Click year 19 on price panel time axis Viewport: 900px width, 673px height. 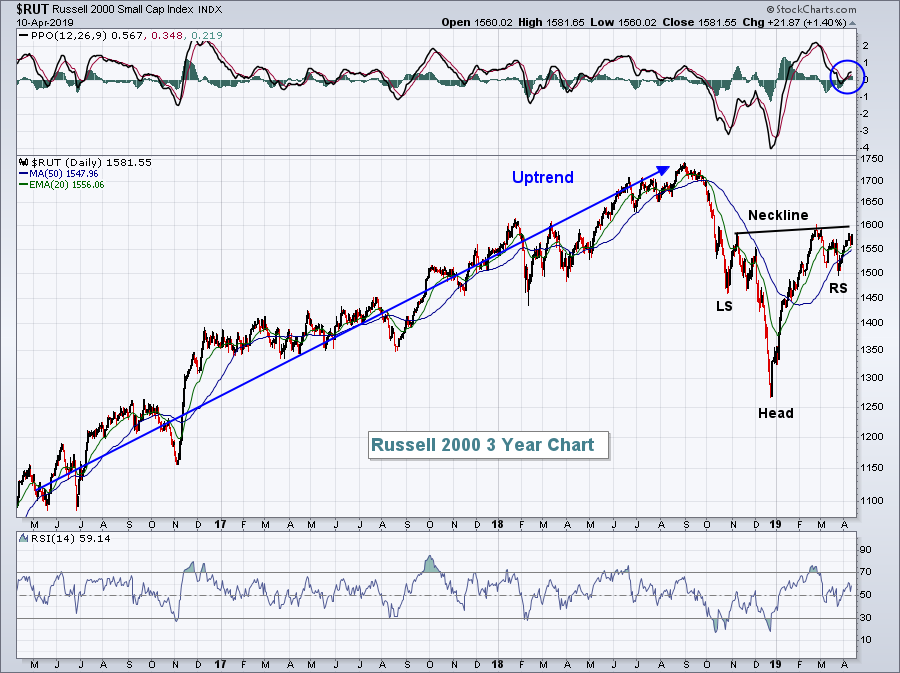tap(775, 524)
